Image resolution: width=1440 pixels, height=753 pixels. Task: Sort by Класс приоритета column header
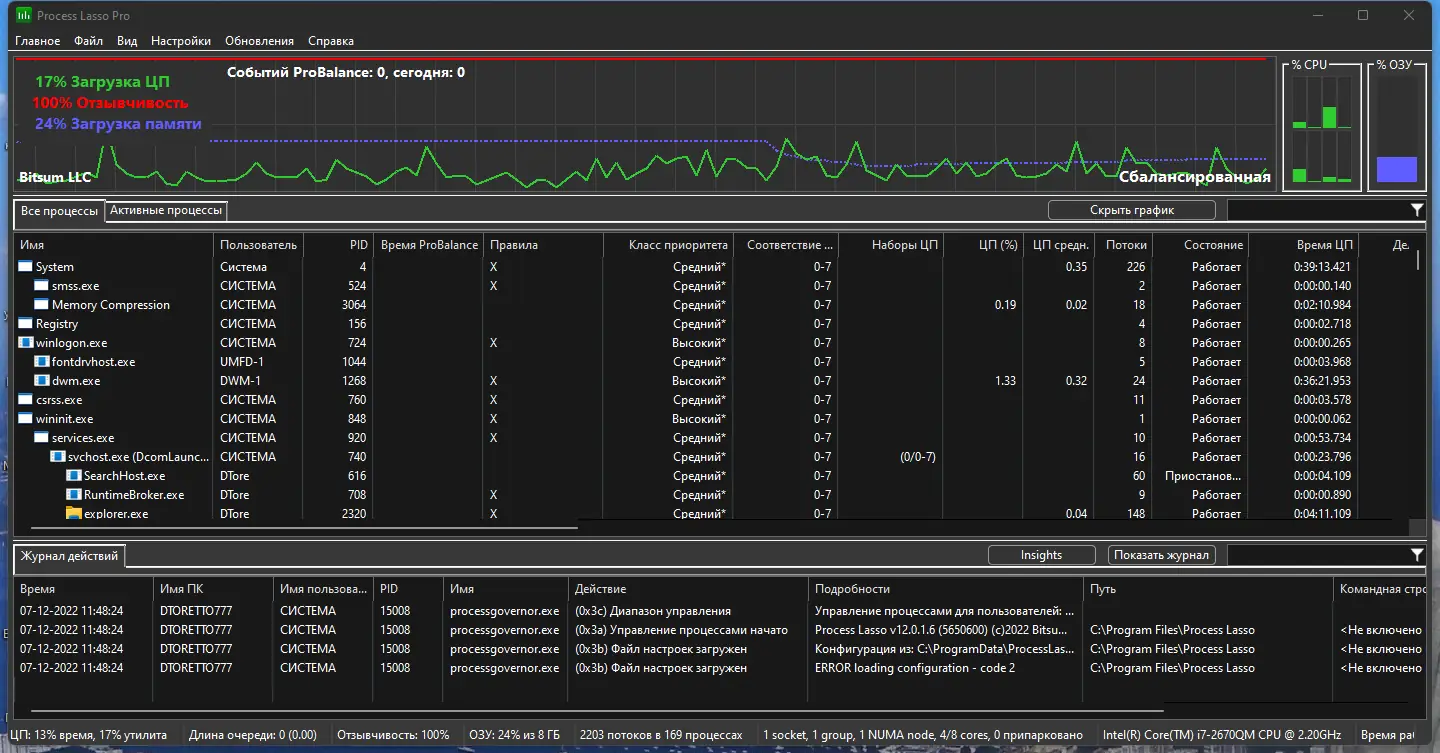pos(668,245)
